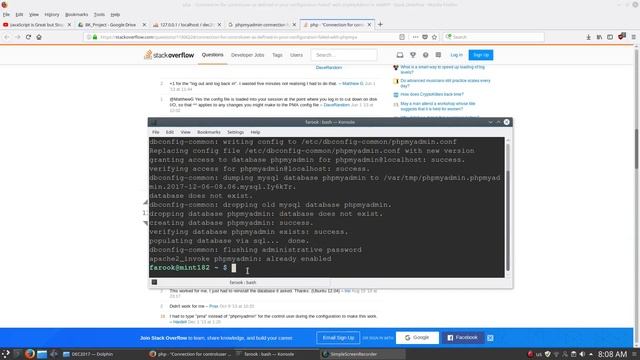Open the Firefox Edit menu
Screen dimensions: 640x360
(x=19, y=15)
